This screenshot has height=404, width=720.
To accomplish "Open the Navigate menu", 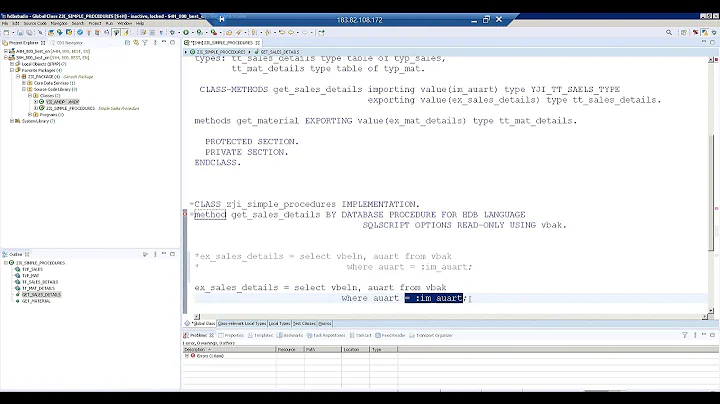I will [59, 23].
